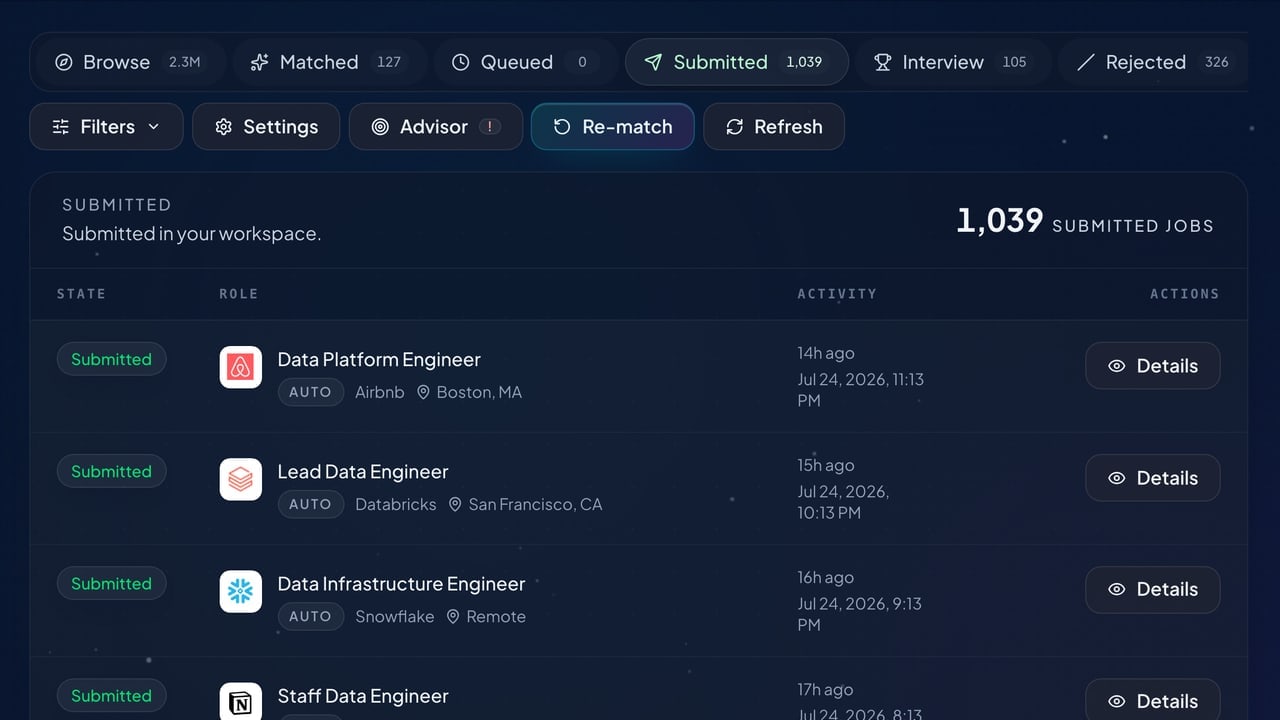Refresh the job list

tap(774, 127)
